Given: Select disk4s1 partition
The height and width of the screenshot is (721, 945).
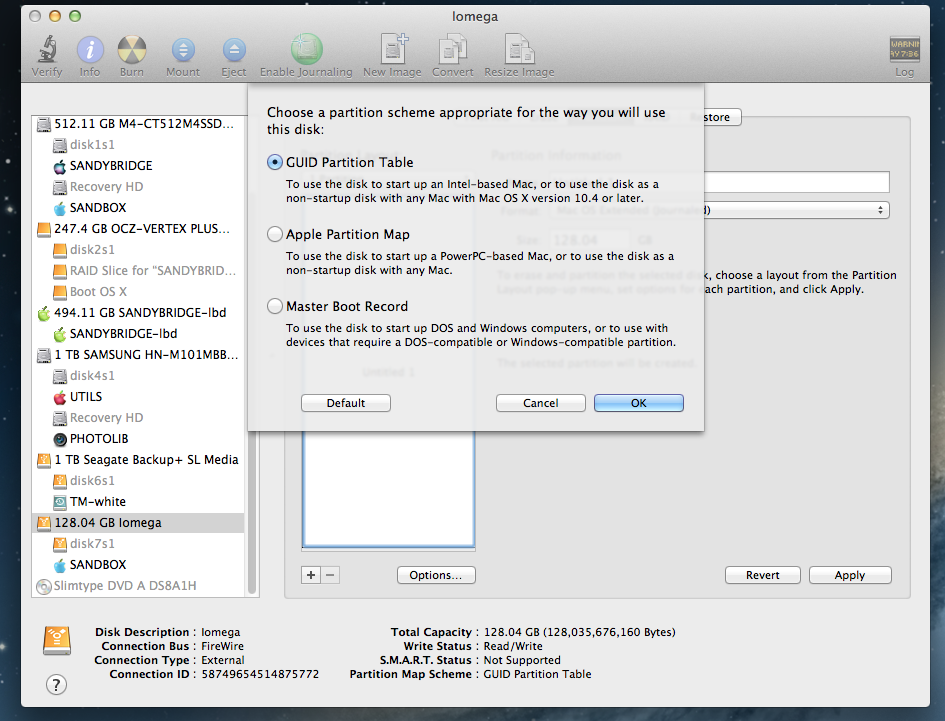Looking at the screenshot, I should 138,376.
